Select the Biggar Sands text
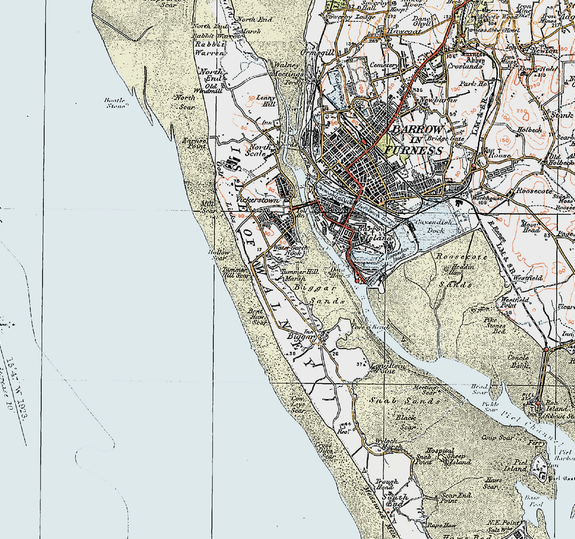 tap(321, 294)
